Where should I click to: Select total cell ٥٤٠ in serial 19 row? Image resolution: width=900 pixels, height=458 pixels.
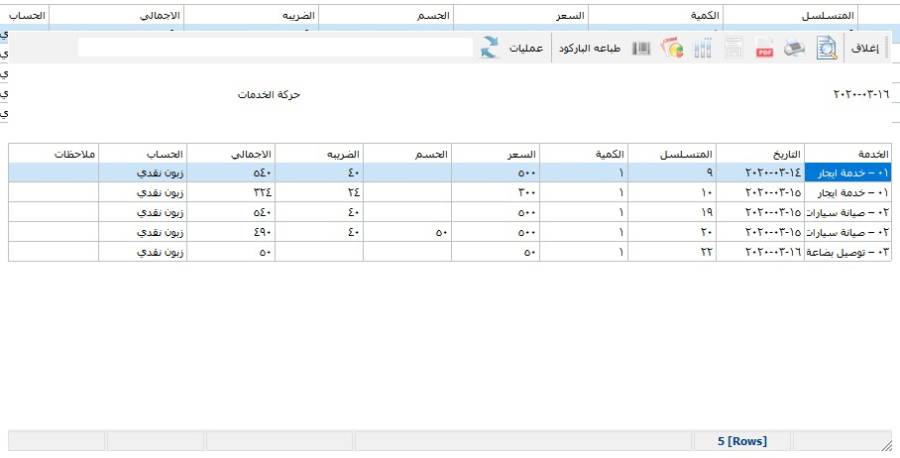pos(231,212)
